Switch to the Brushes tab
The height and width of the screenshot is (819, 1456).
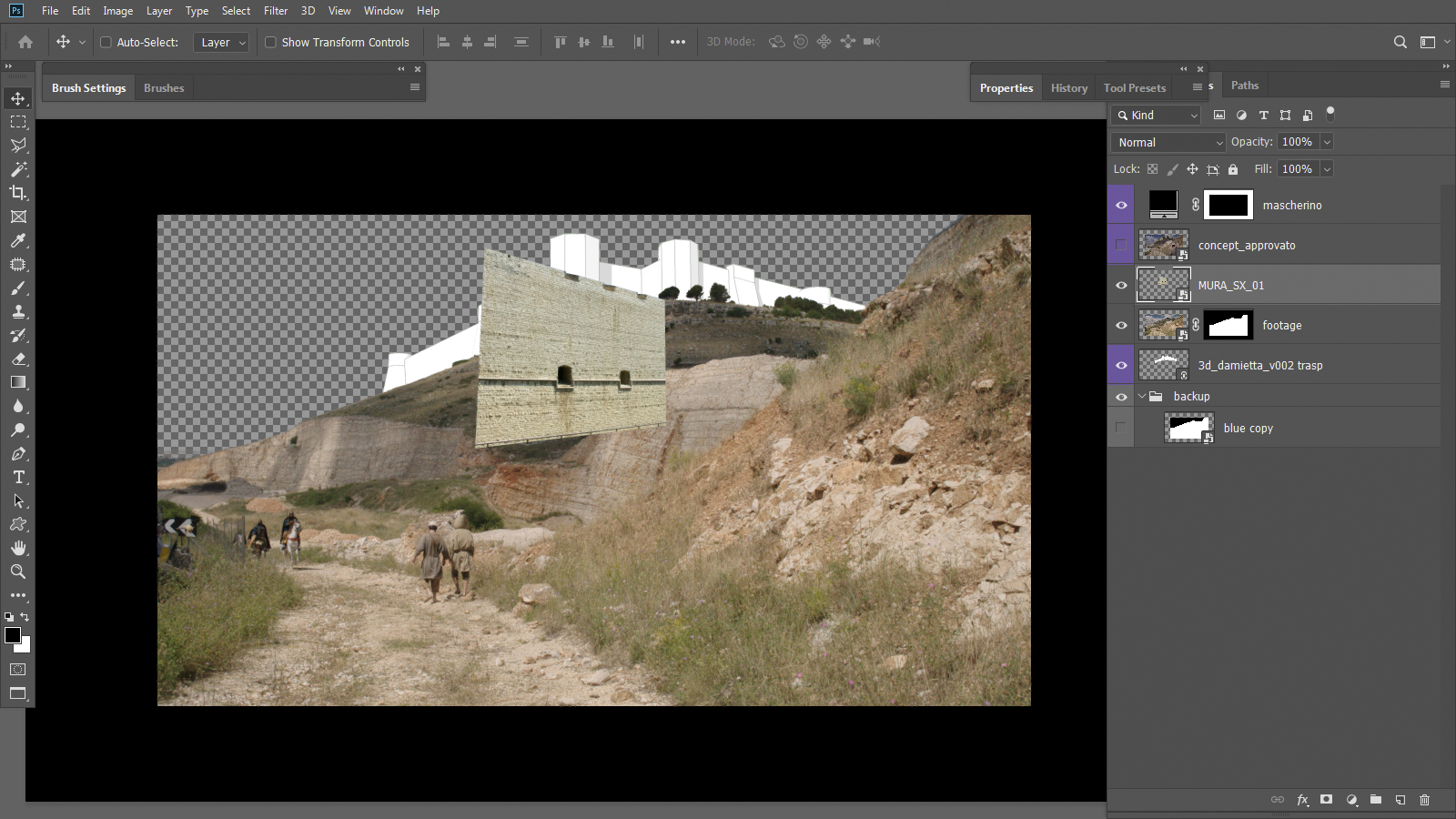coord(164,88)
